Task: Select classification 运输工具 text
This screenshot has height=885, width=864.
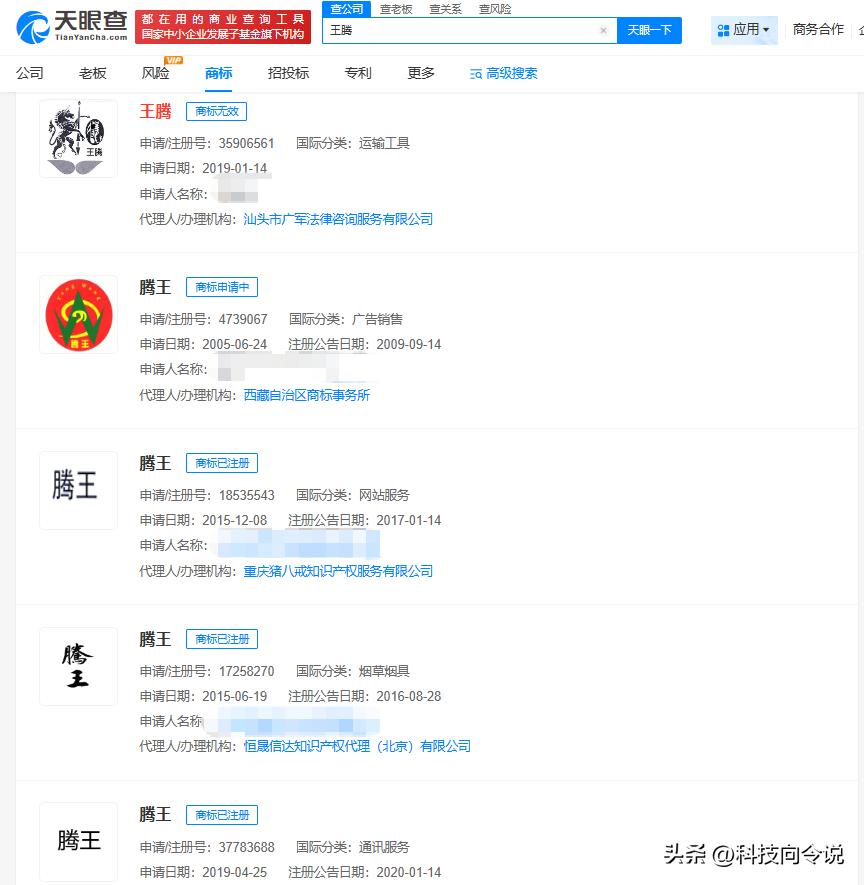Action: coord(384,143)
